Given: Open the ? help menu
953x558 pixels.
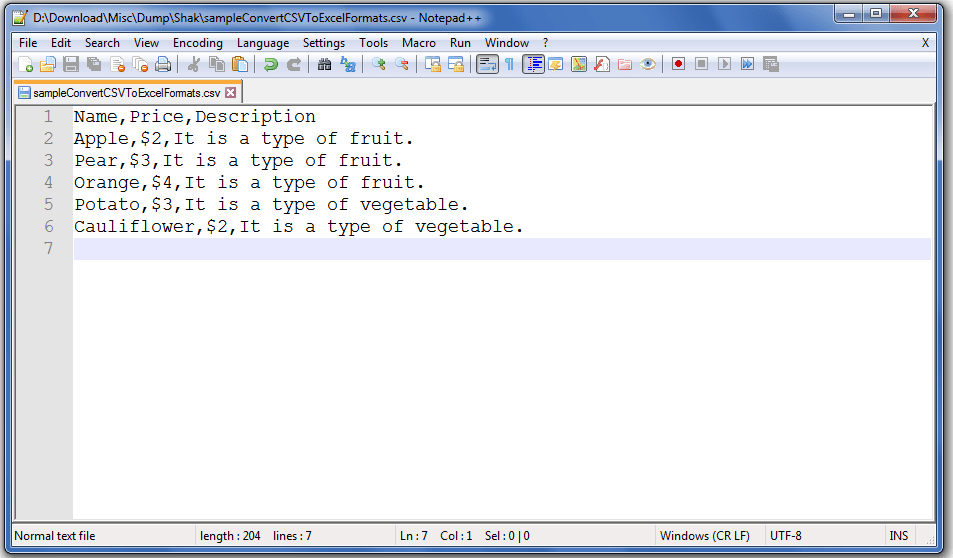Looking at the screenshot, I should (x=545, y=43).
